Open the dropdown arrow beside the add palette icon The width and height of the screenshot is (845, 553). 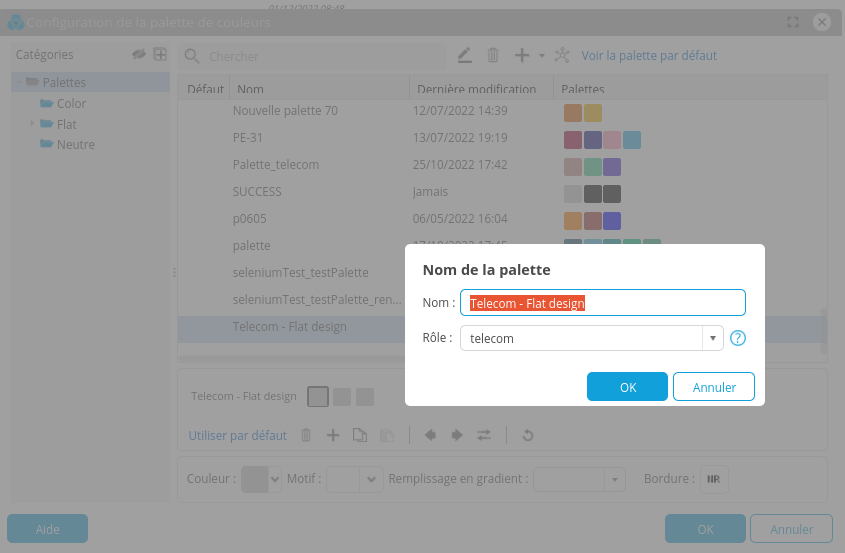[542, 56]
